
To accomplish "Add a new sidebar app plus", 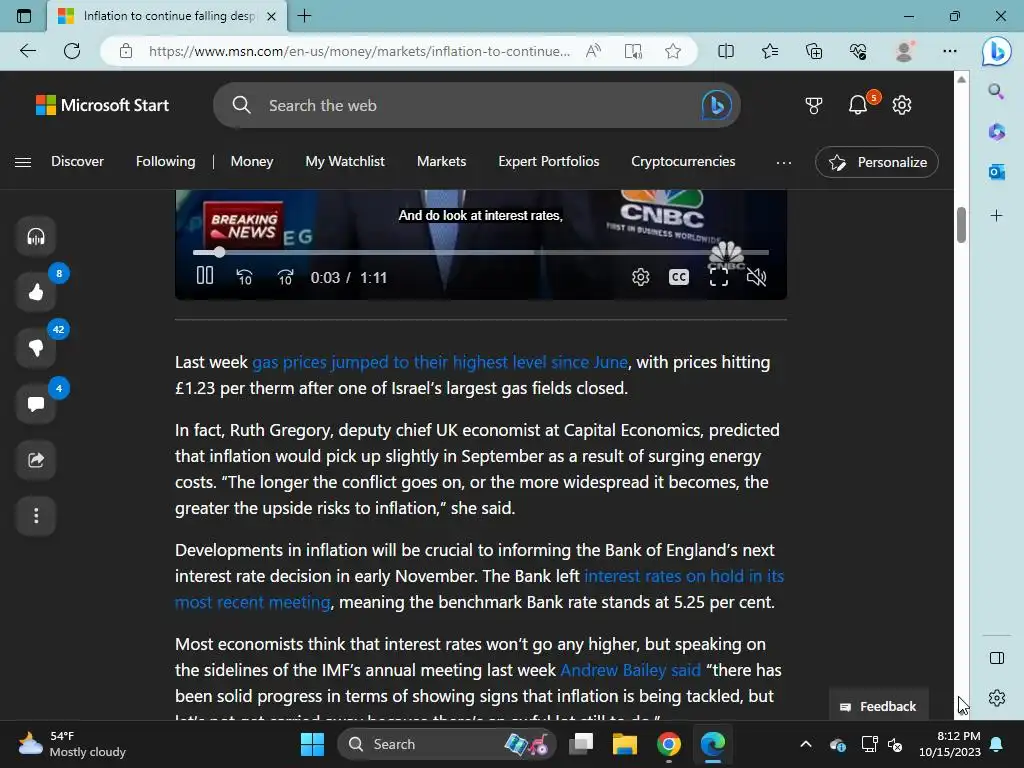I will click(x=996, y=216).
